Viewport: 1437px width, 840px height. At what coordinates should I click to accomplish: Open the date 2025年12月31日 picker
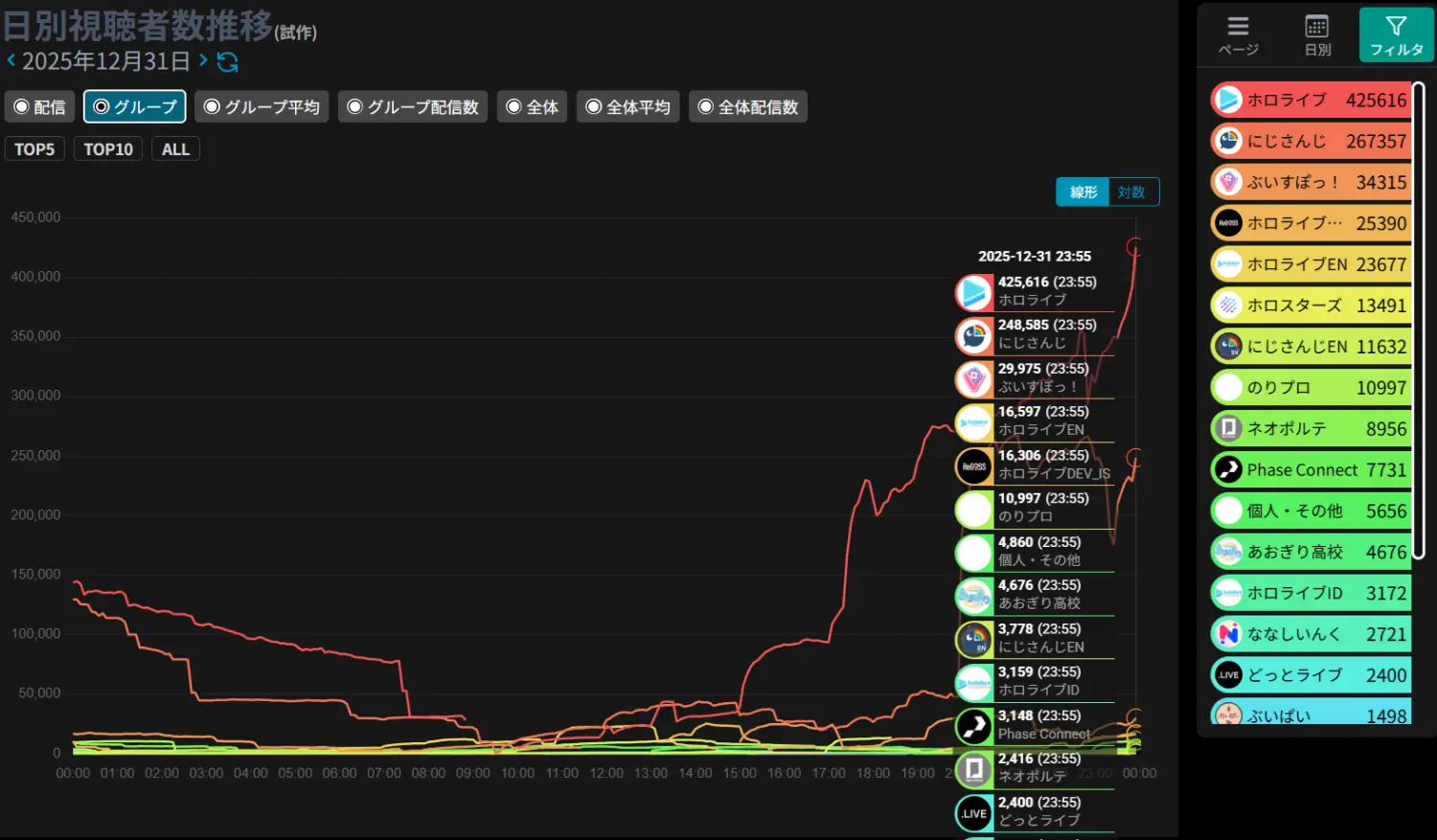point(106,62)
